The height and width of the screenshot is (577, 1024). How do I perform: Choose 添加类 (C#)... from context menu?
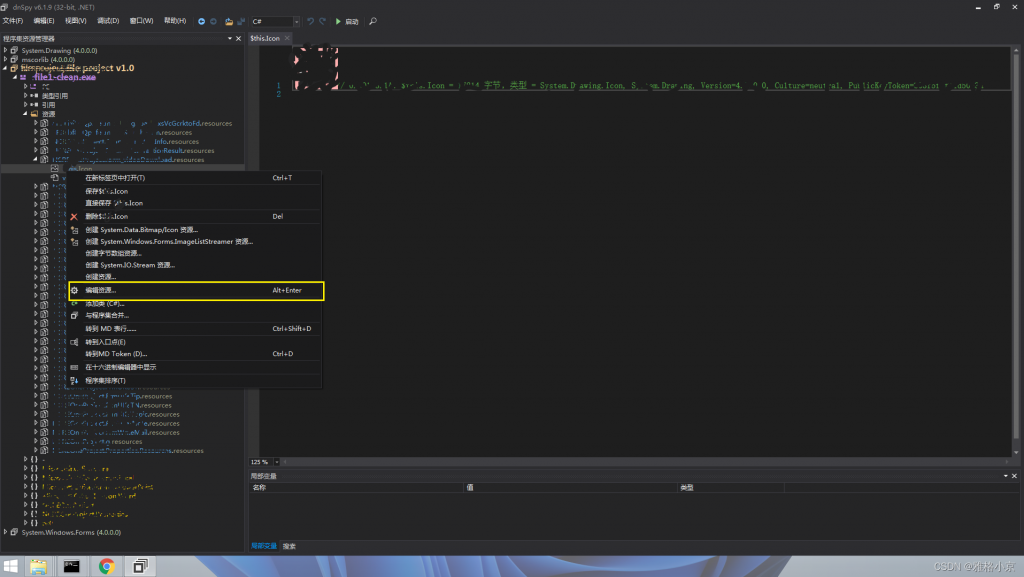(x=195, y=304)
